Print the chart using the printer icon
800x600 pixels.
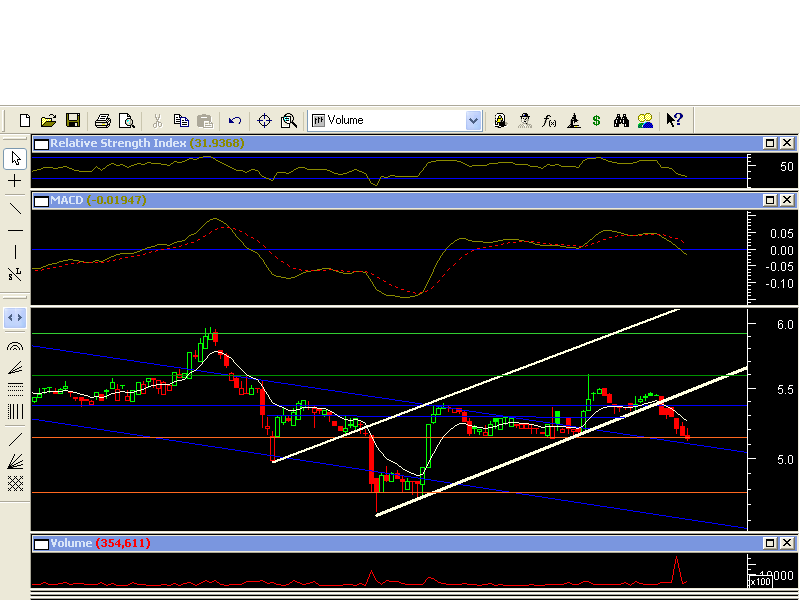[x=102, y=120]
